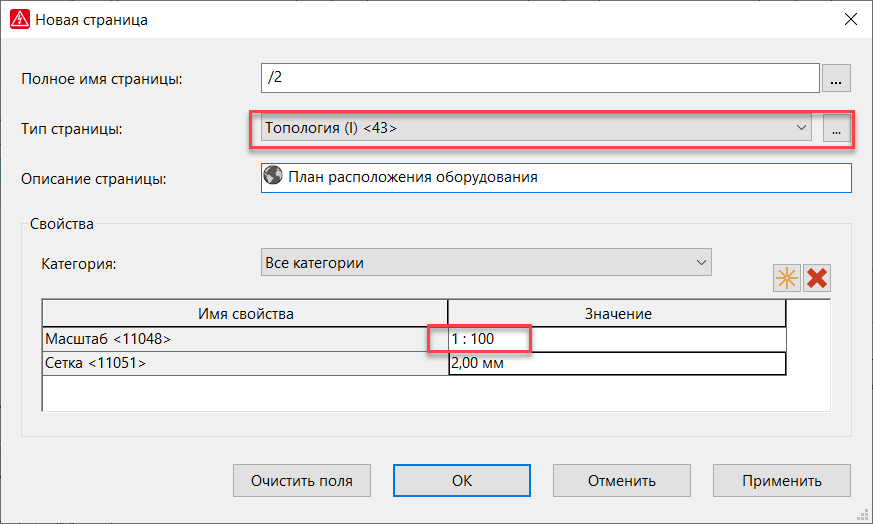Open the Тип страницы dropdown
The width and height of the screenshot is (873, 524).
tap(536, 128)
